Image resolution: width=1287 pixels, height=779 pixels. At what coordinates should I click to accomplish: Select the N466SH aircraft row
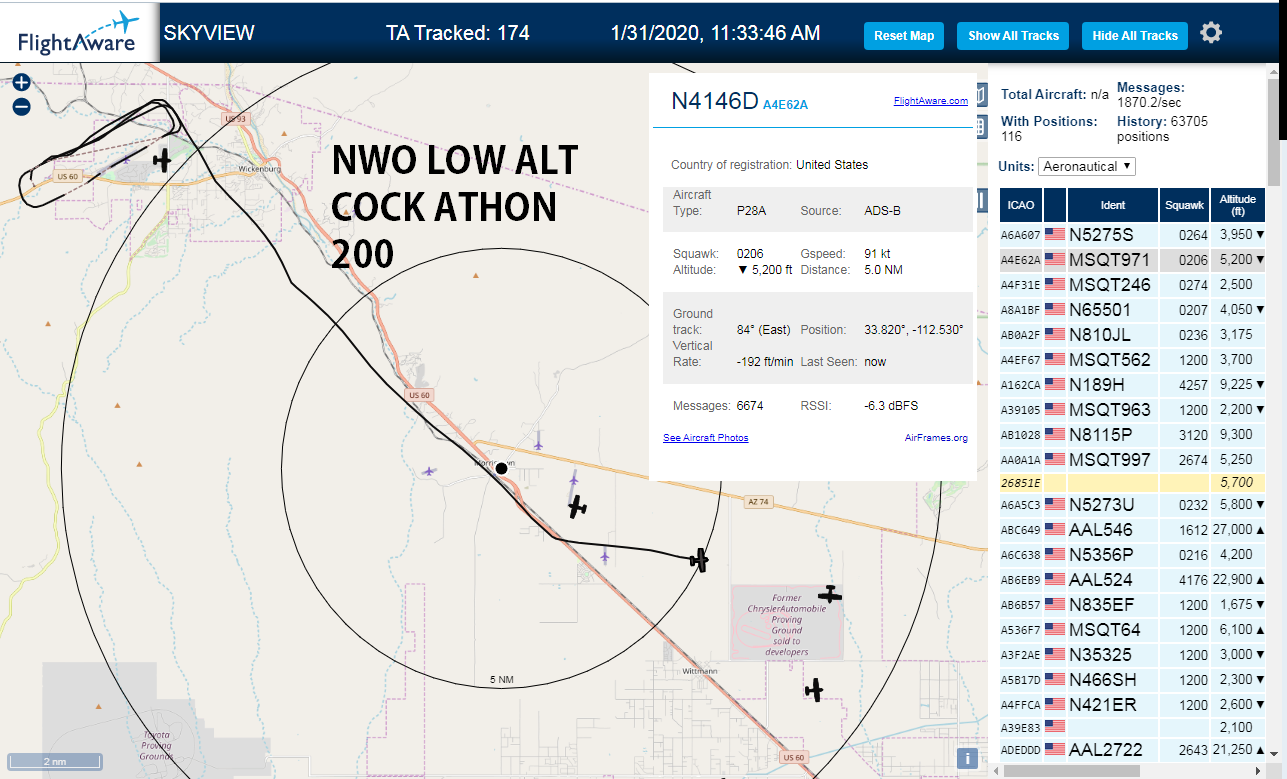click(x=1133, y=680)
